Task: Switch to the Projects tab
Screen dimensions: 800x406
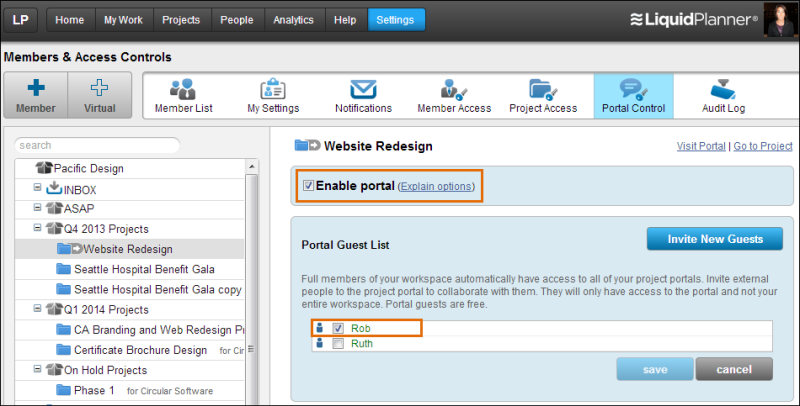Action: (181, 20)
